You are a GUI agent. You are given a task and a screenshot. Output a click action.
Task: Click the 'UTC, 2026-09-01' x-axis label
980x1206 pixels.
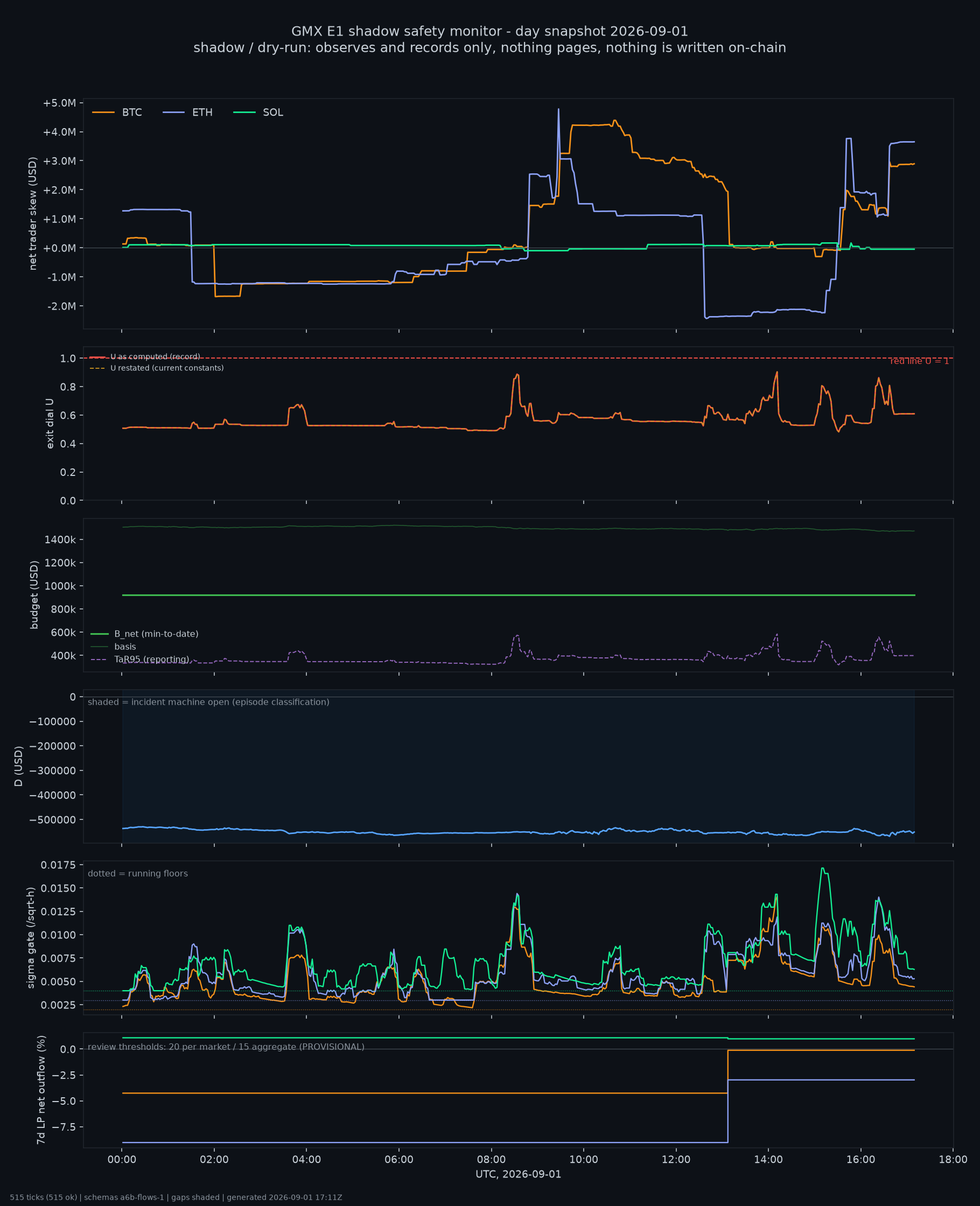pyautogui.click(x=518, y=1174)
